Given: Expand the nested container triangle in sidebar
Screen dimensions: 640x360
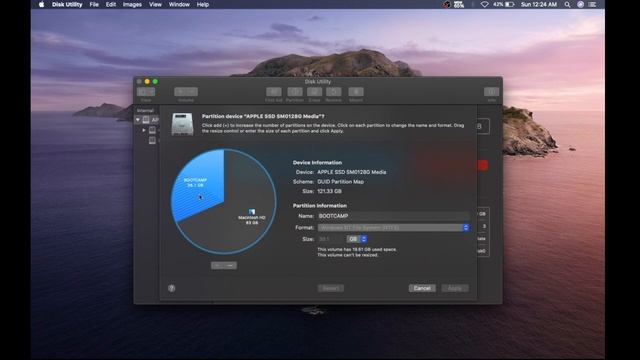Looking at the screenshot, I should (x=144, y=130).
